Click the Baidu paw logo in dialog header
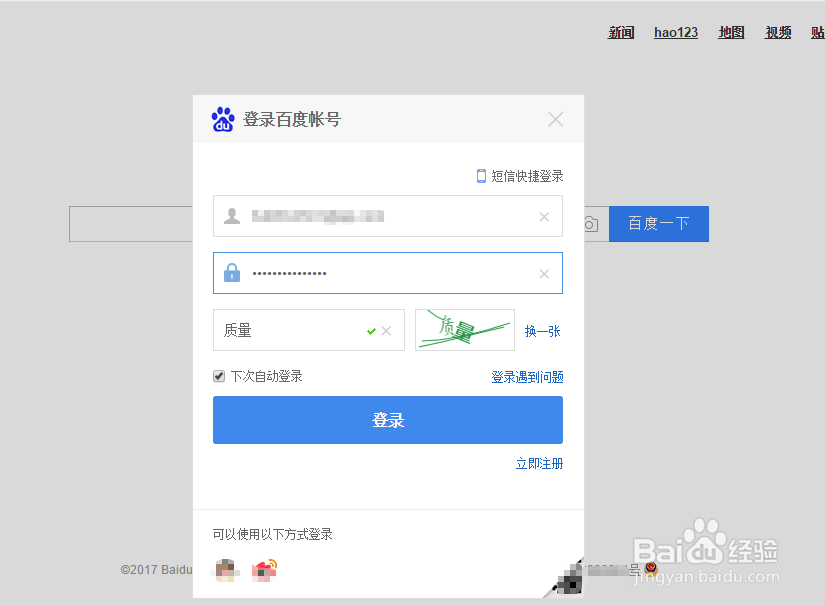The height and width of the screenshot is (606, 825). point(223,119)
